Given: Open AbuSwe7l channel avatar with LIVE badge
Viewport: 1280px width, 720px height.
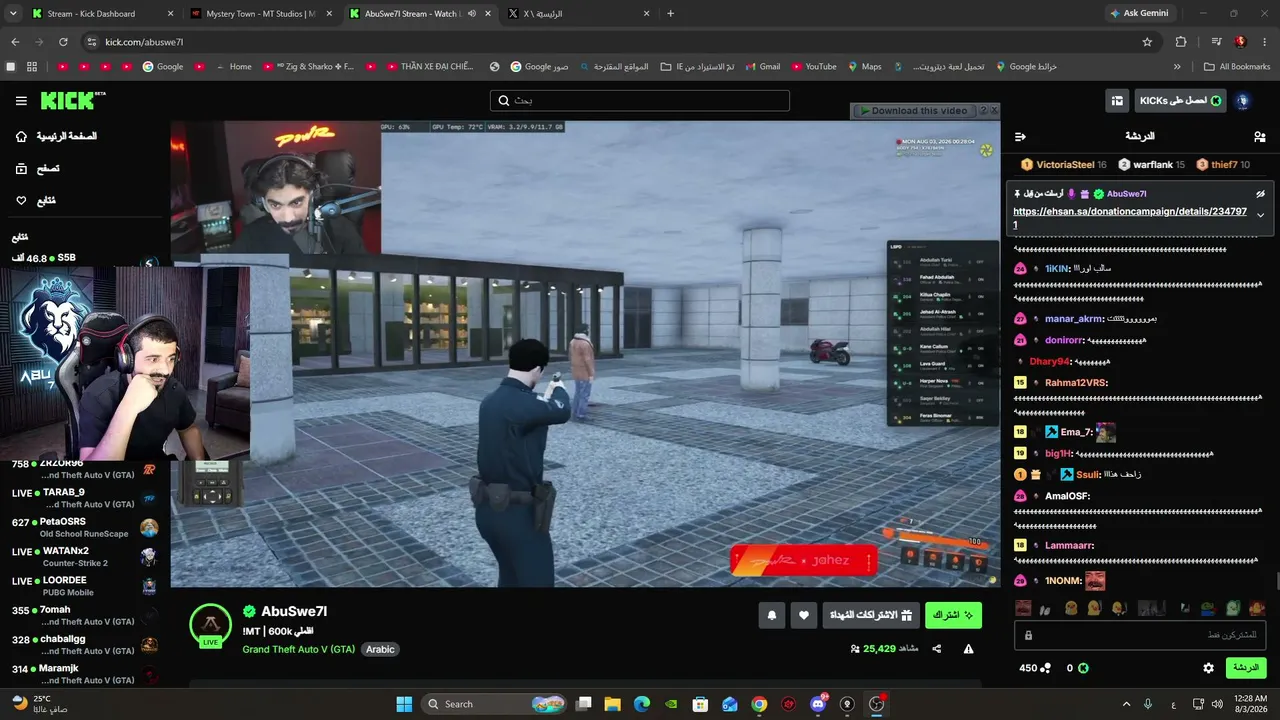Looking at the screenshot, I should [210, 626].
